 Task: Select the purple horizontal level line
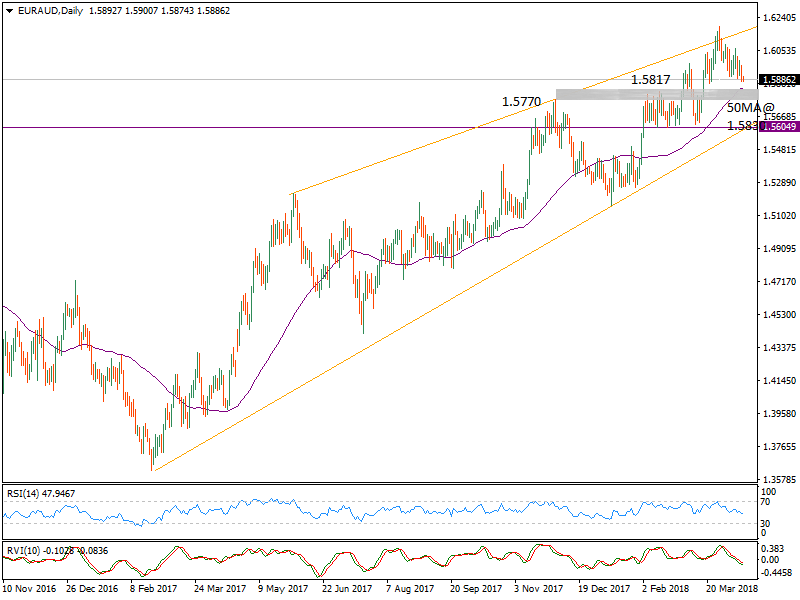(x=380, y=128)
